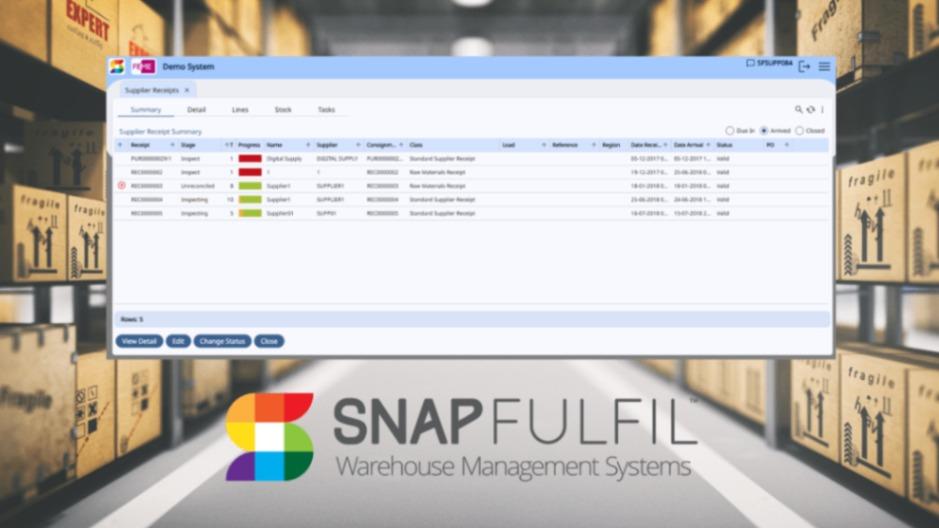
Task: Open the Supplier column filter arrow
Action: pyautogui.click(x=358, y=145)
